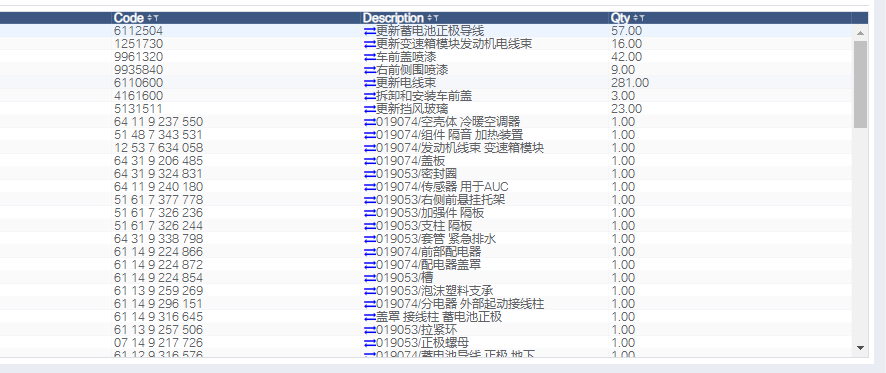
Task: Click the blue swap icon beside 车前盖喷漆
Action: (370, 57)
